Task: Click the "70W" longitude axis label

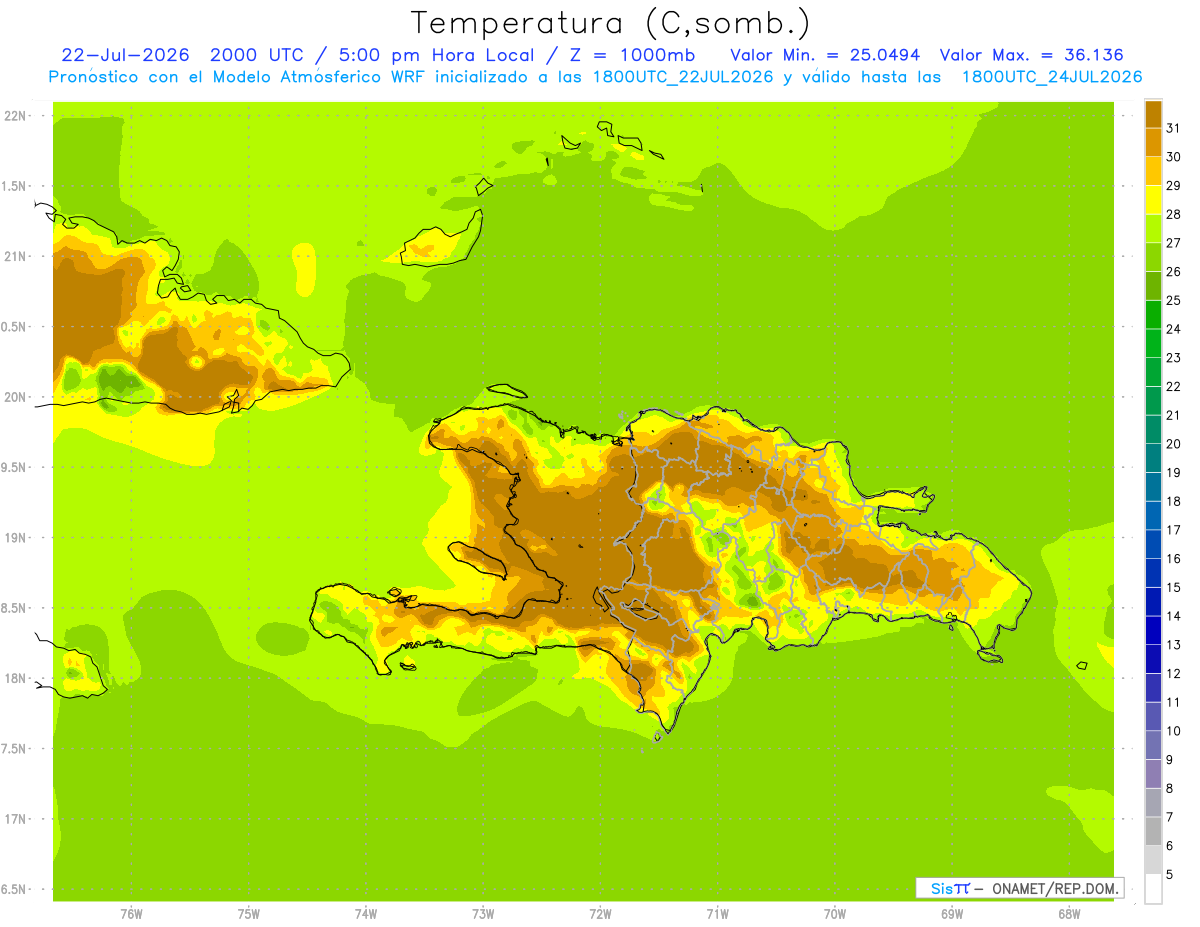Action: pos(835,914)
